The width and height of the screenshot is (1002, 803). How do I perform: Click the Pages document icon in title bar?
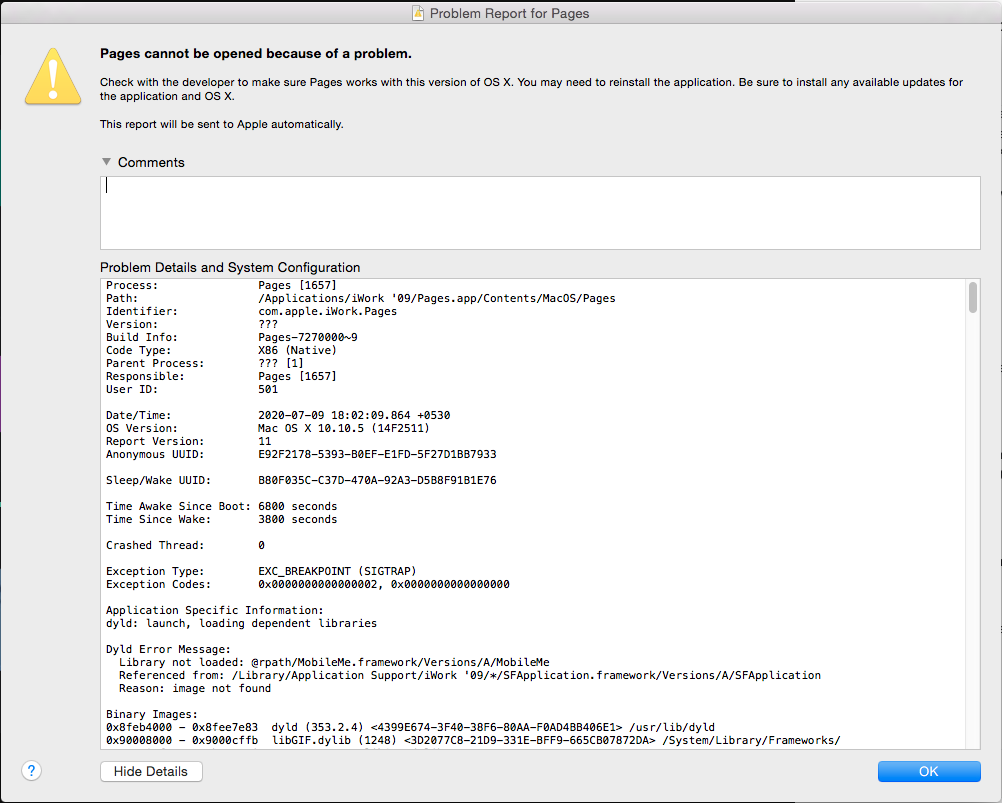(x=418, y=13)
